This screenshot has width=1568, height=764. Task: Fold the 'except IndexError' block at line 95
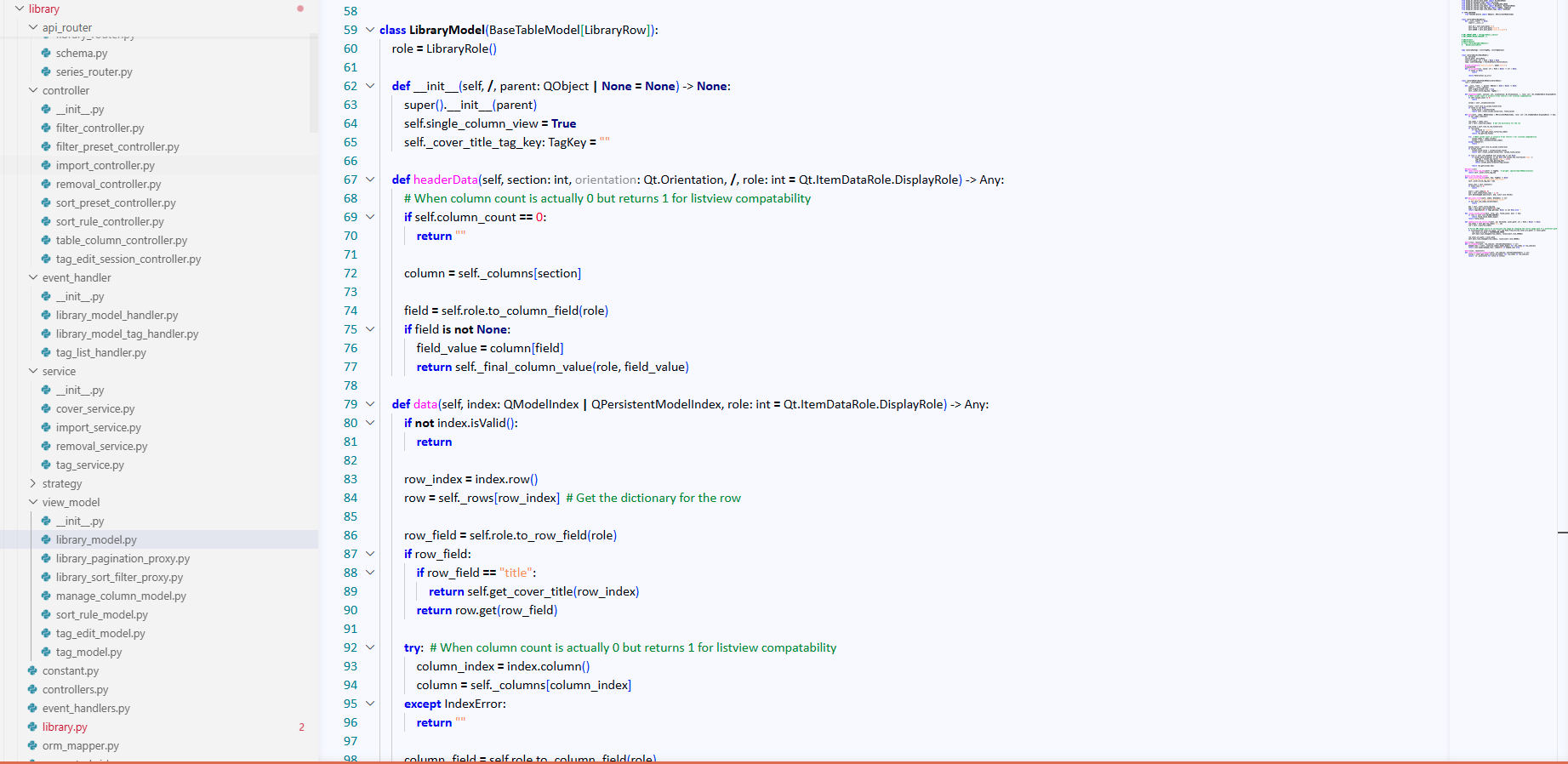(x=370, y=704)
